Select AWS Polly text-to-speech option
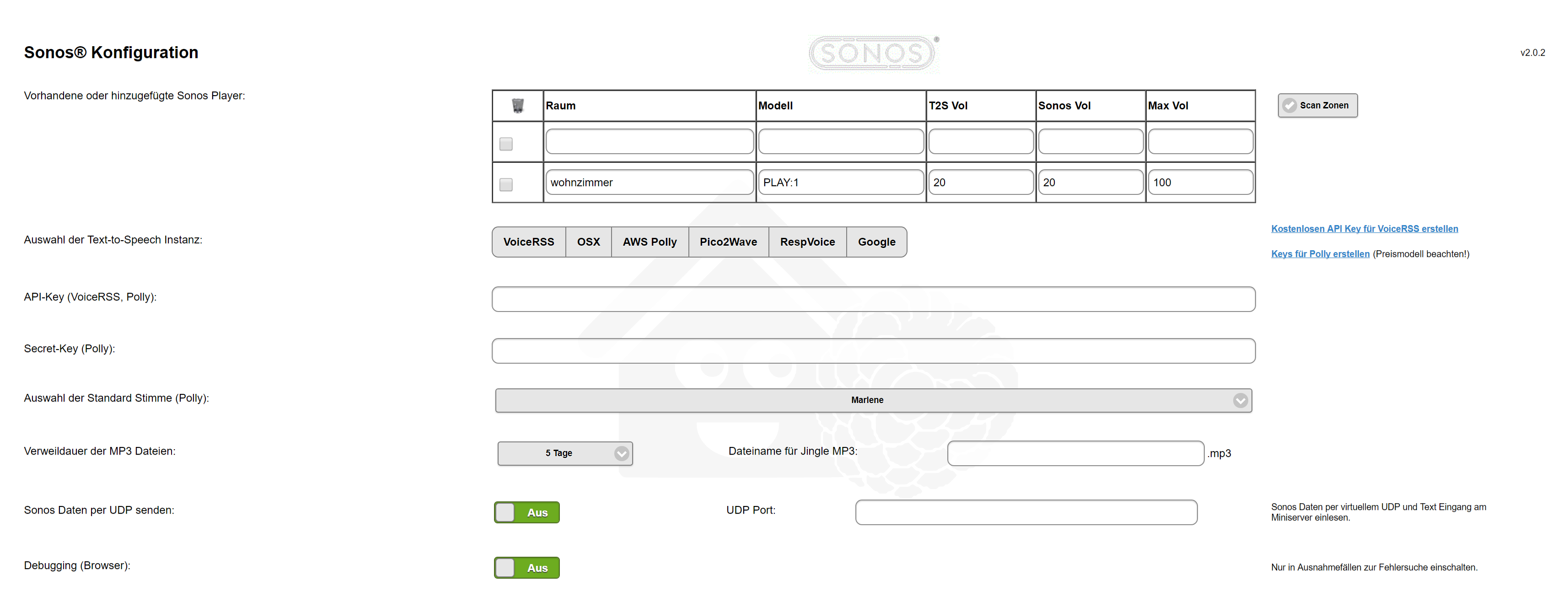Viewport: 1568px width, 613px height. point(650,242)
